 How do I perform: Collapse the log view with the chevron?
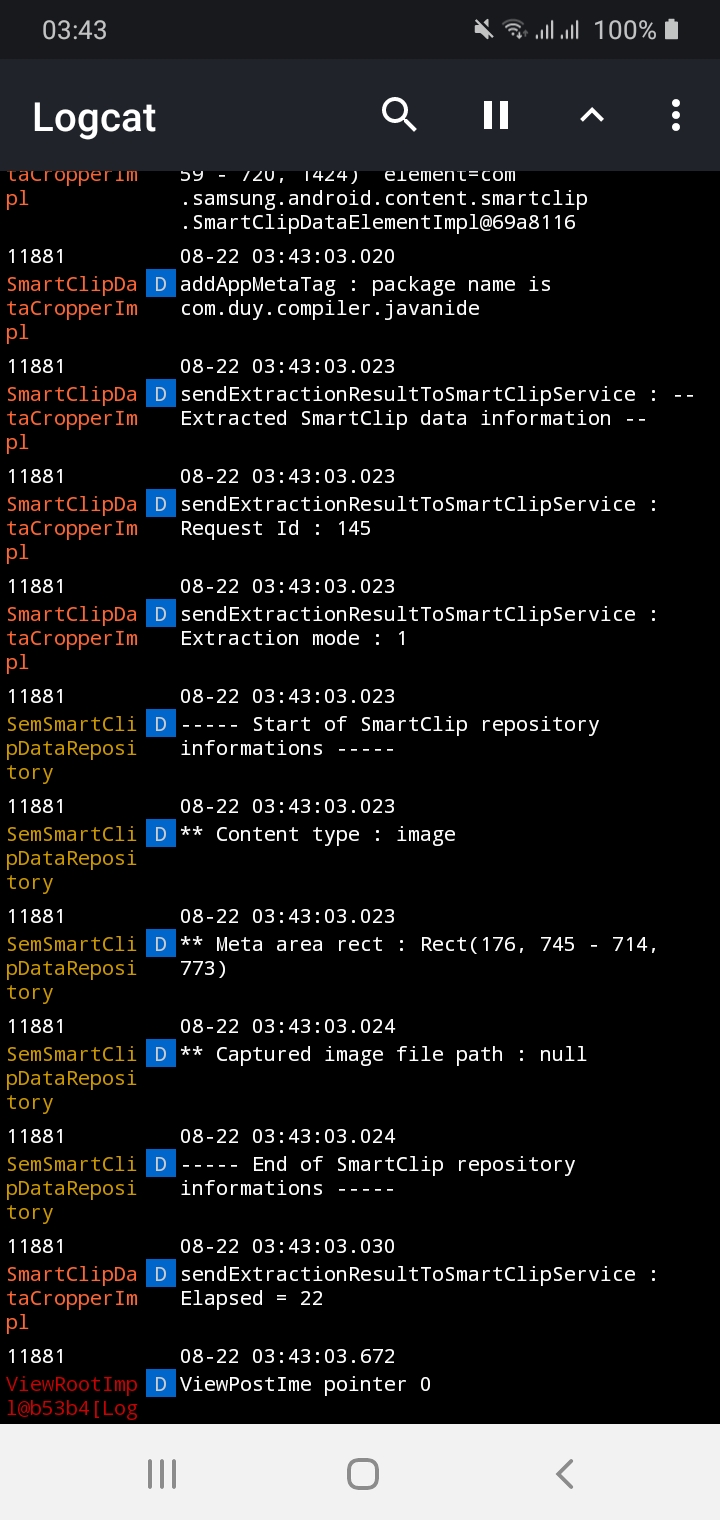pos(591,115)
